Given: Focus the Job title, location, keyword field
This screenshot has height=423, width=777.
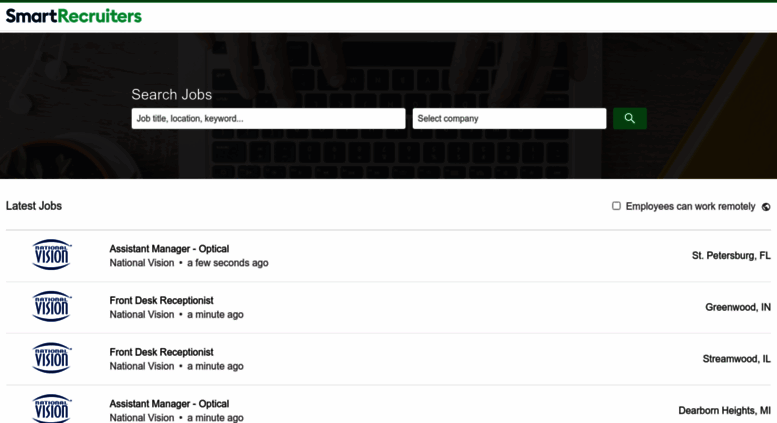Looking at the screenshot, I should 268,118.
